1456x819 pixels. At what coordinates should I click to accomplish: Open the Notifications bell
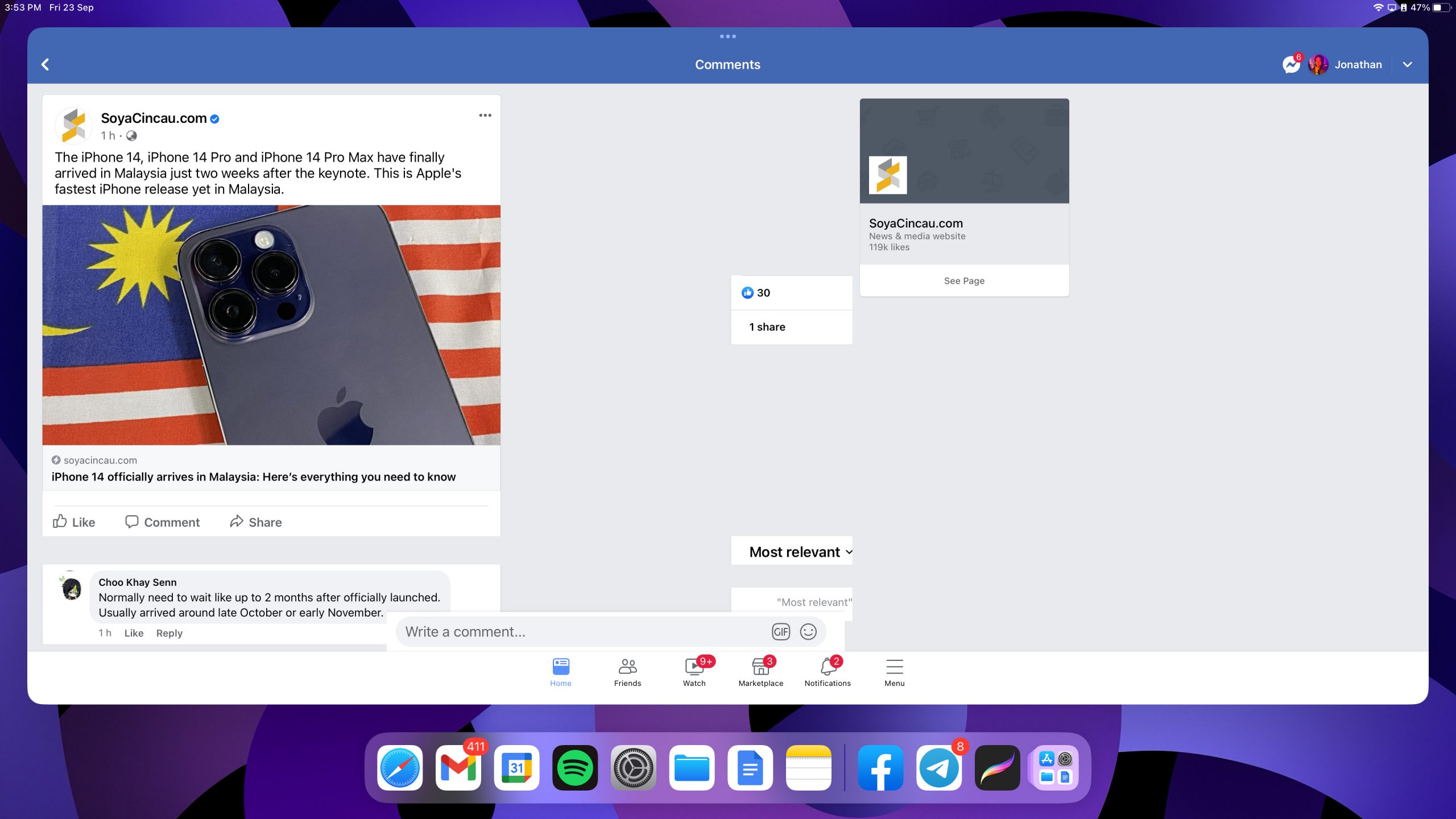pyautogui.click(x=828, y=671)
